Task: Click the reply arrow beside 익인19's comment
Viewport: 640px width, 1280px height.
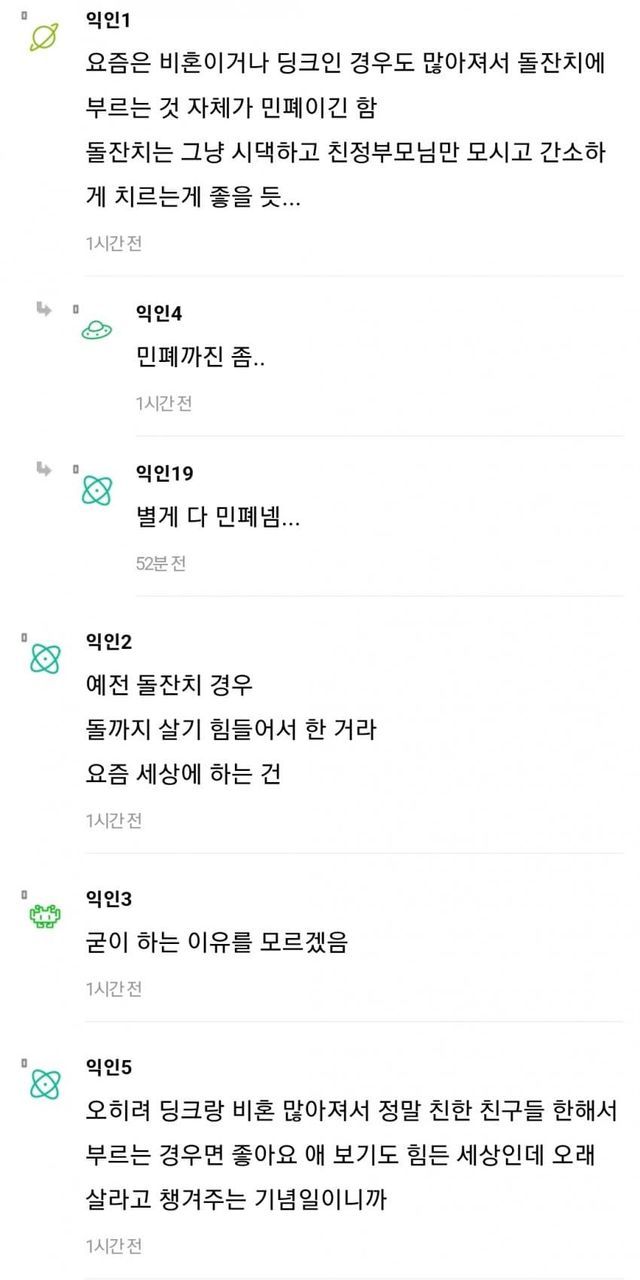Action: (43, 469)
